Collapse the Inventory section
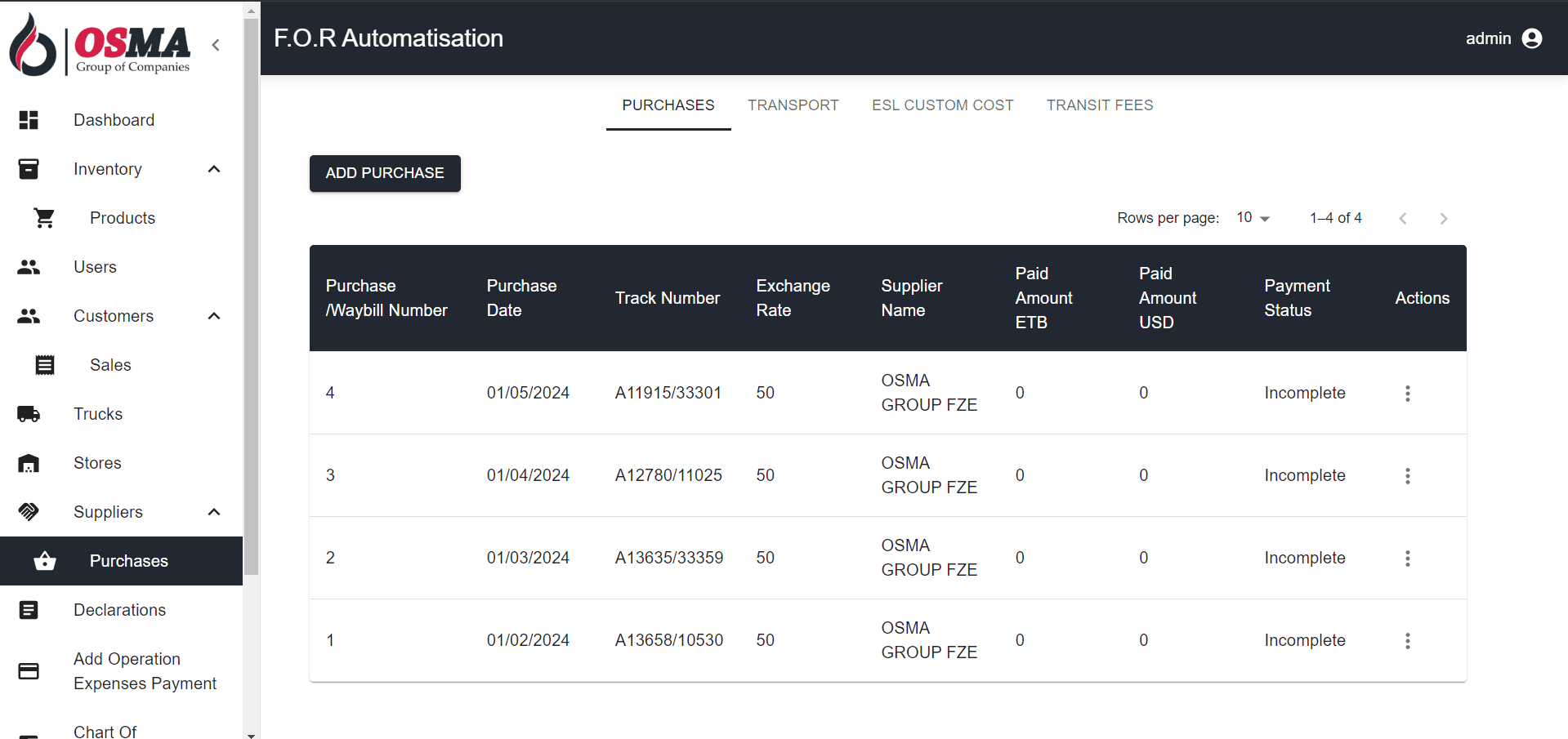The width and height of the screenshot is (1568, 739). click(213, 169)
